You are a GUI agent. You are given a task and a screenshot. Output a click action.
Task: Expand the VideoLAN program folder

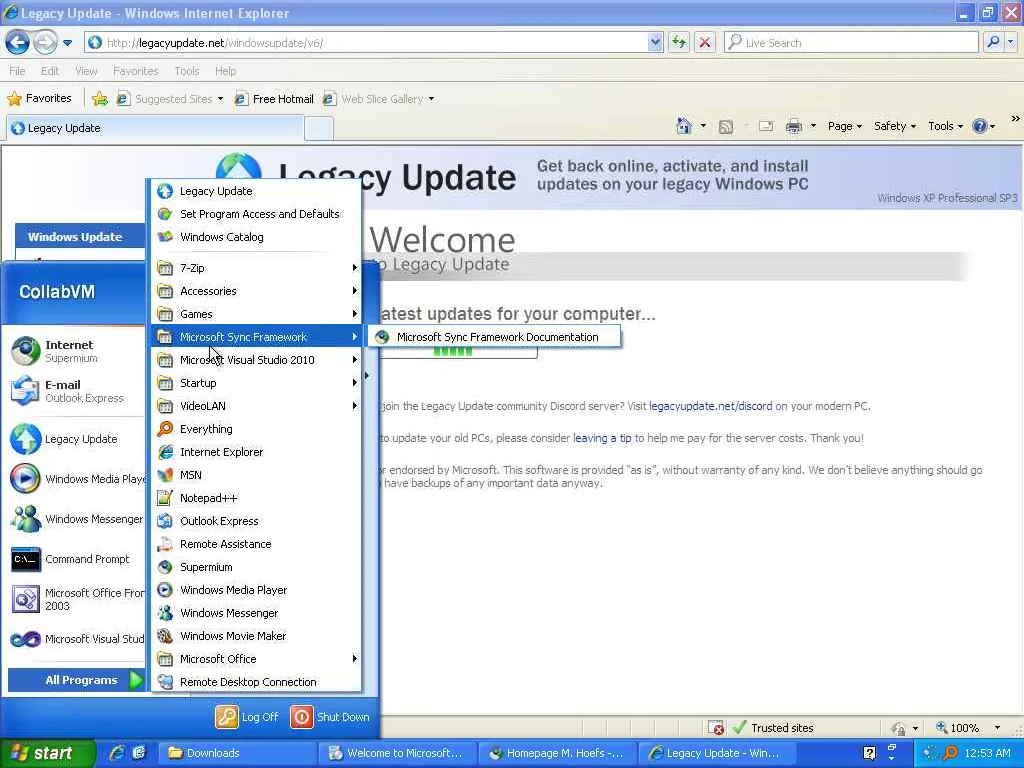[256, 406]
